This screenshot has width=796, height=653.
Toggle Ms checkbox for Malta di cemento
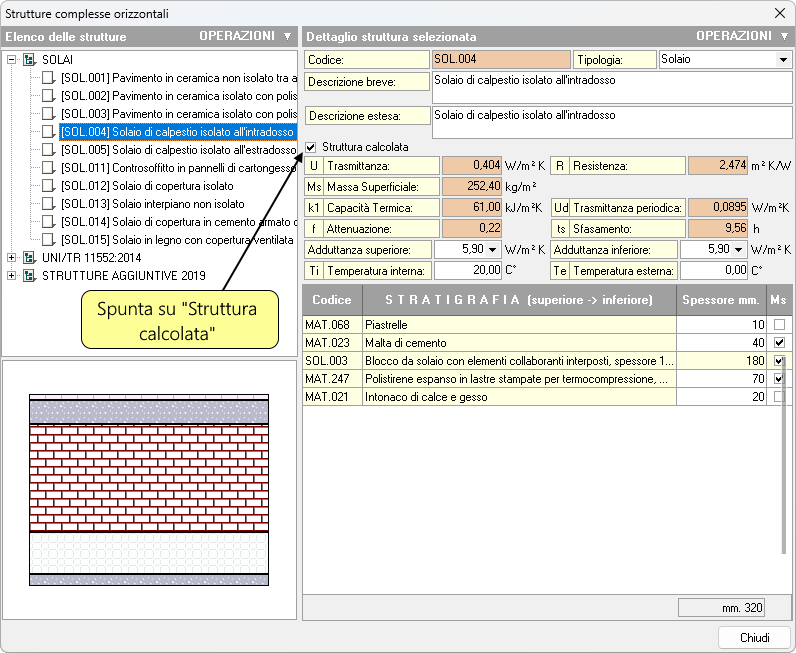click(x=779, y=343)
